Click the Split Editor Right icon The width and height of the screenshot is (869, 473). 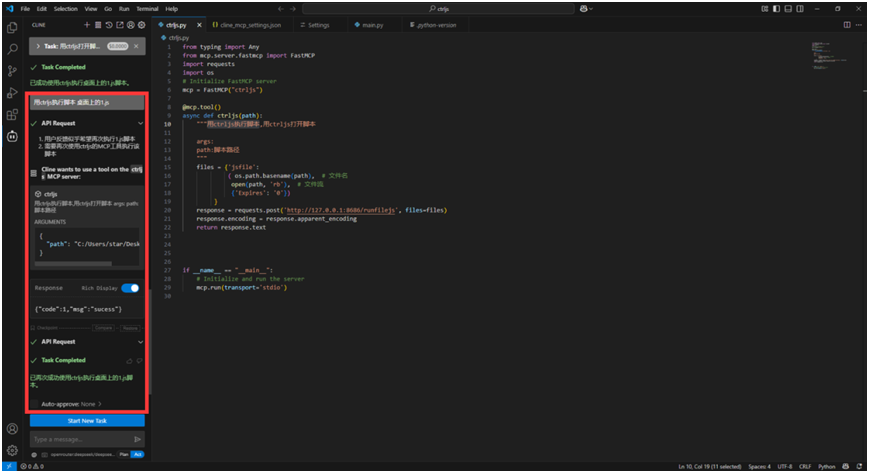point(847,25)
